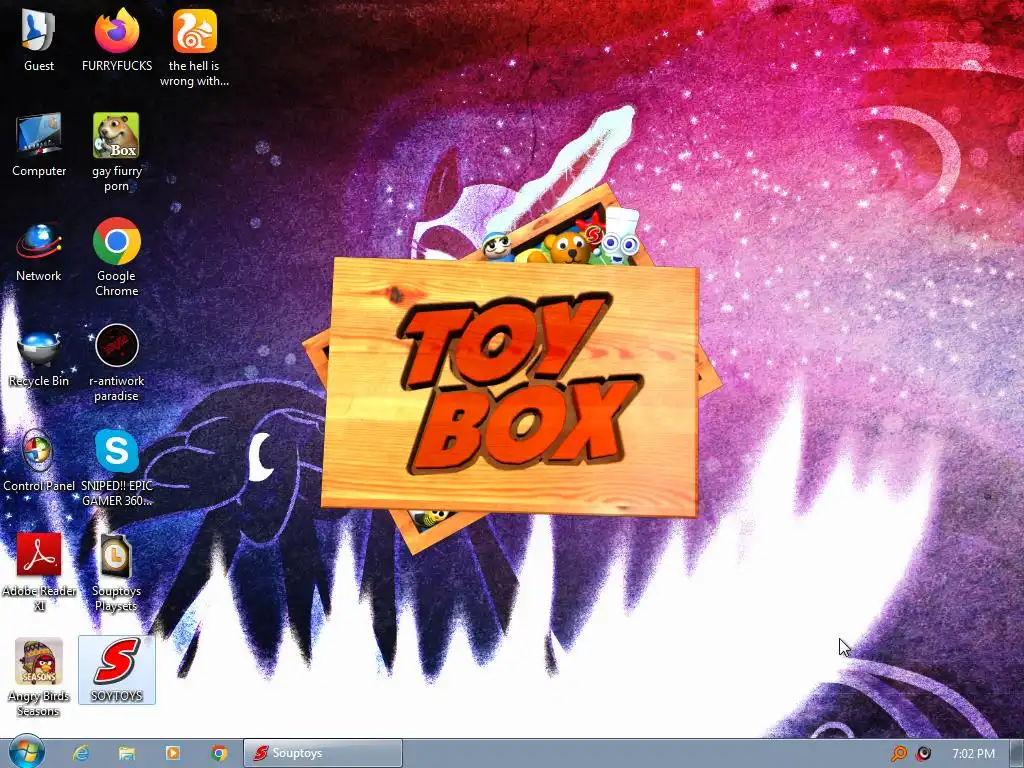Switch to the Souptoys taskbar window button

pyautogui.click(x=323, y=753)
